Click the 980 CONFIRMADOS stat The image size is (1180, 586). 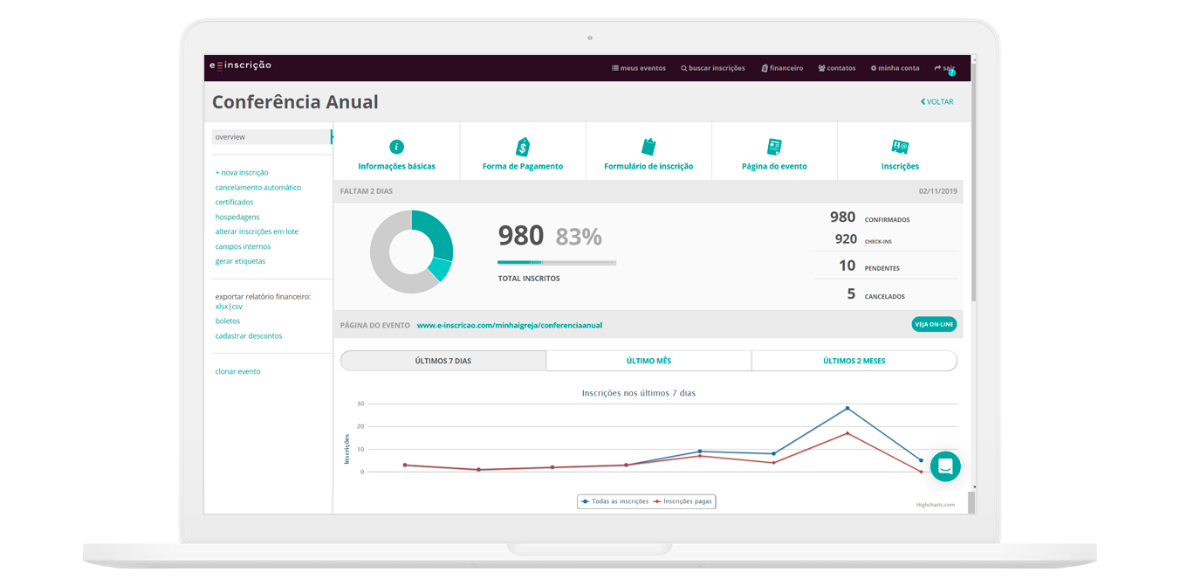tap(870, 217)
